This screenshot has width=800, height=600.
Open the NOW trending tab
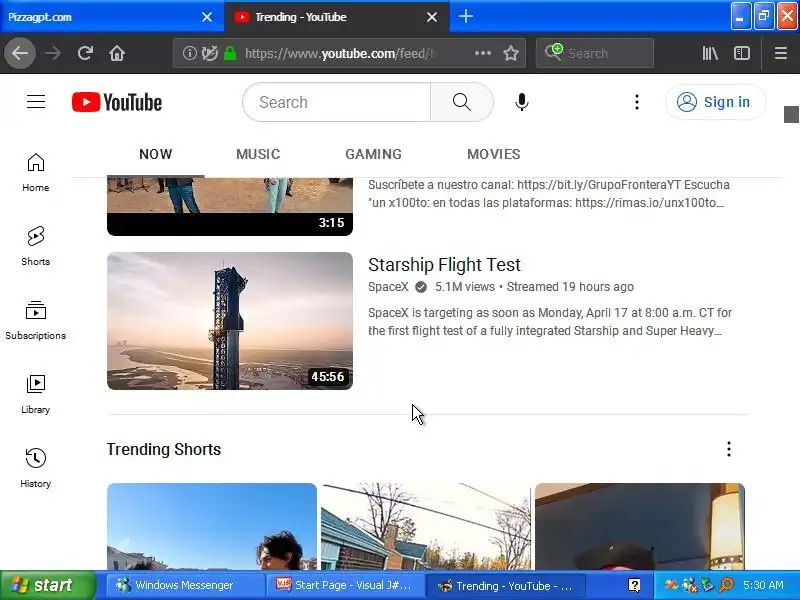click(156, 154)
